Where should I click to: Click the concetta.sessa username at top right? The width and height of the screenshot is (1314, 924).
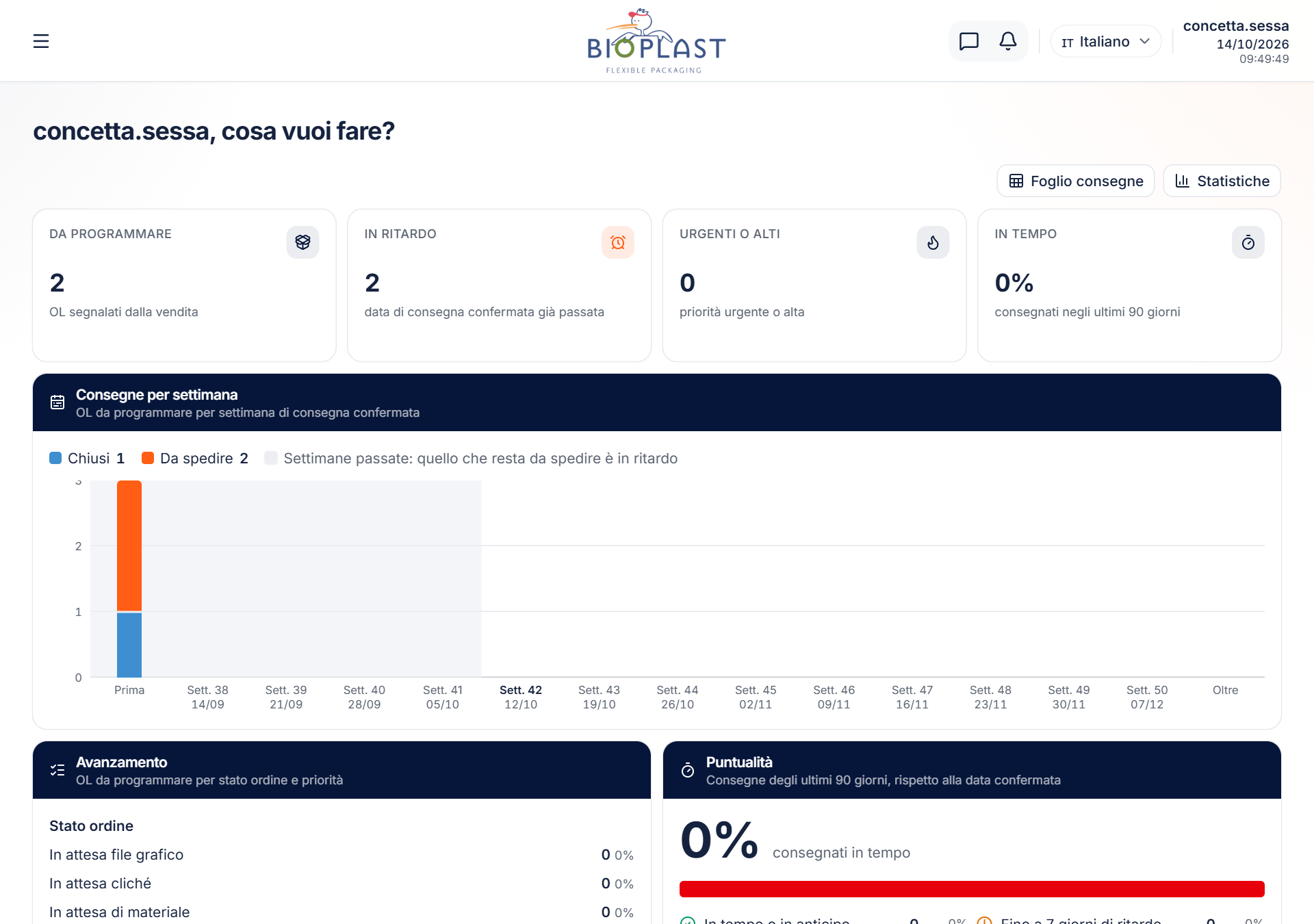click(1236, 26)
